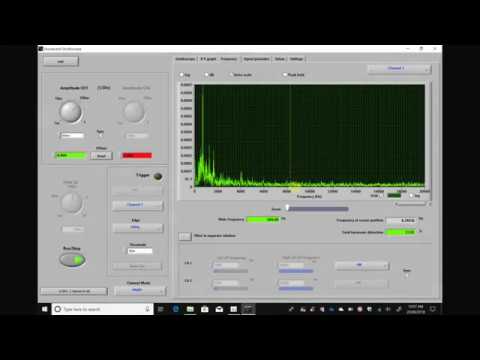Open the Windows Start menu
This screenshot has height=360, width=480.
tap(45, 309)
